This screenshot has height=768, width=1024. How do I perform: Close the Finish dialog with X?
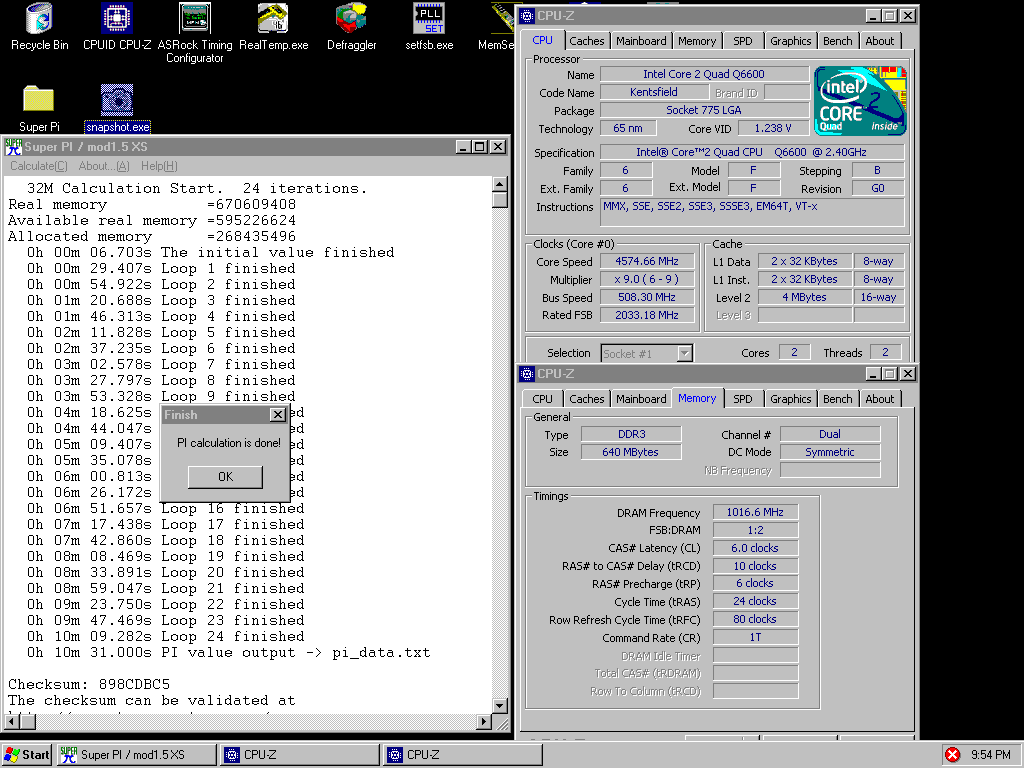pyautogui.click(x=278, y=415)
